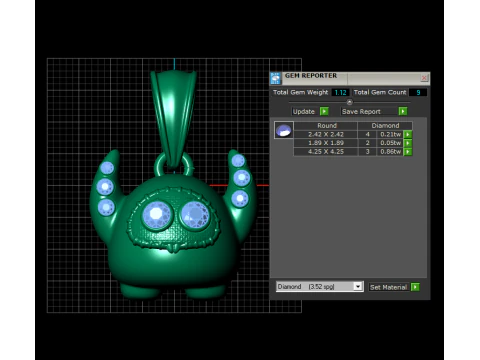Open the Diamond material dropdown
480x360 pixels.
358,287
